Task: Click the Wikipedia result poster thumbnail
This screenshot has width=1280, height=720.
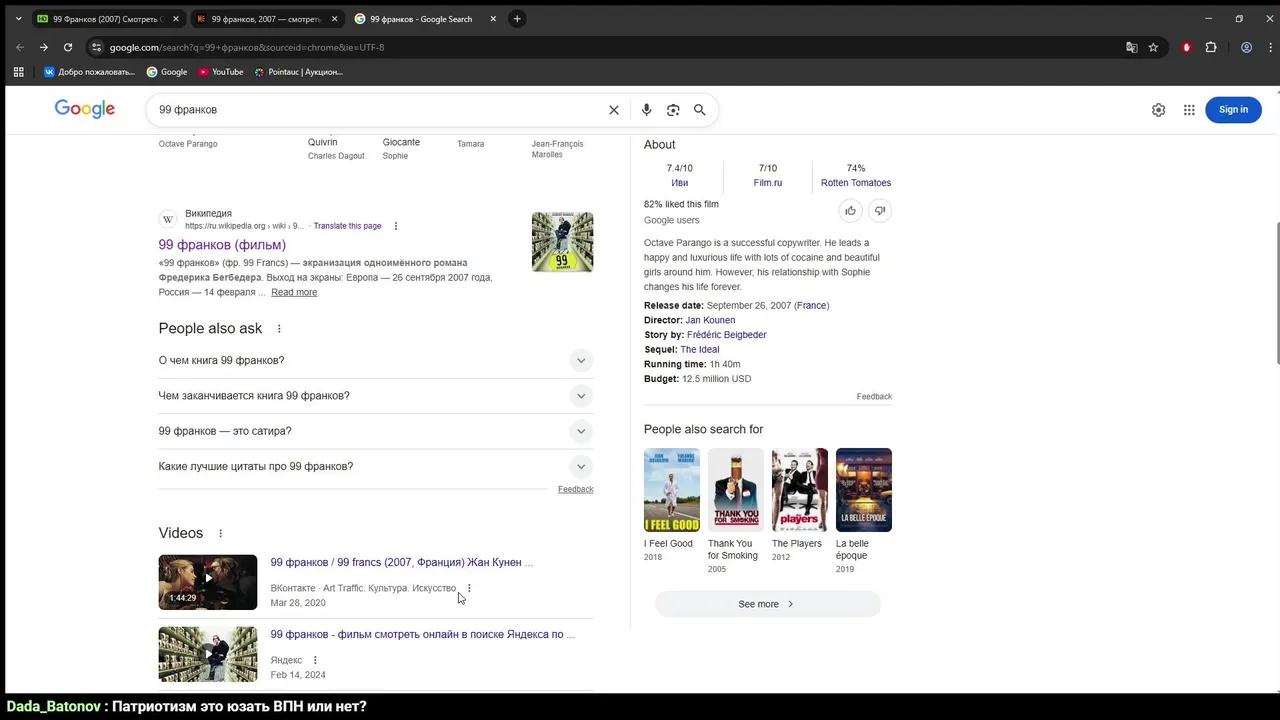Action: pyautogui.click(x=563, y=242)
